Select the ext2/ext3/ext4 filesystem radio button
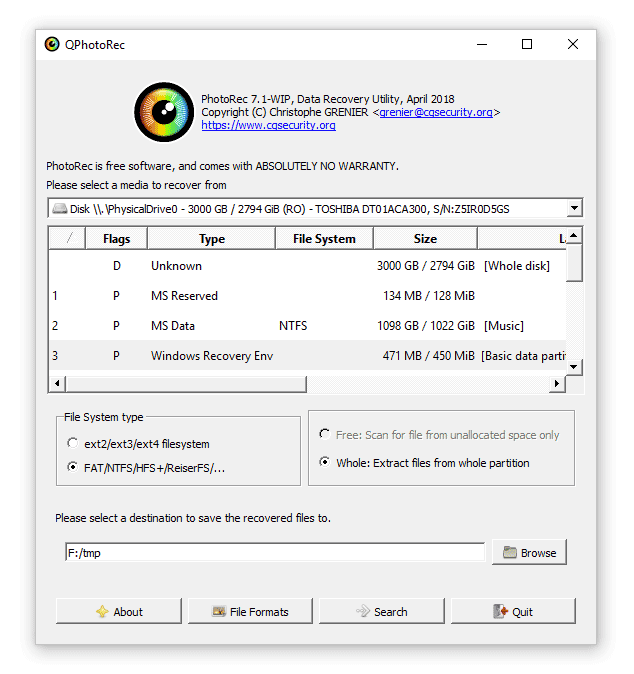 pyautogui.click(x=73, y=443)
